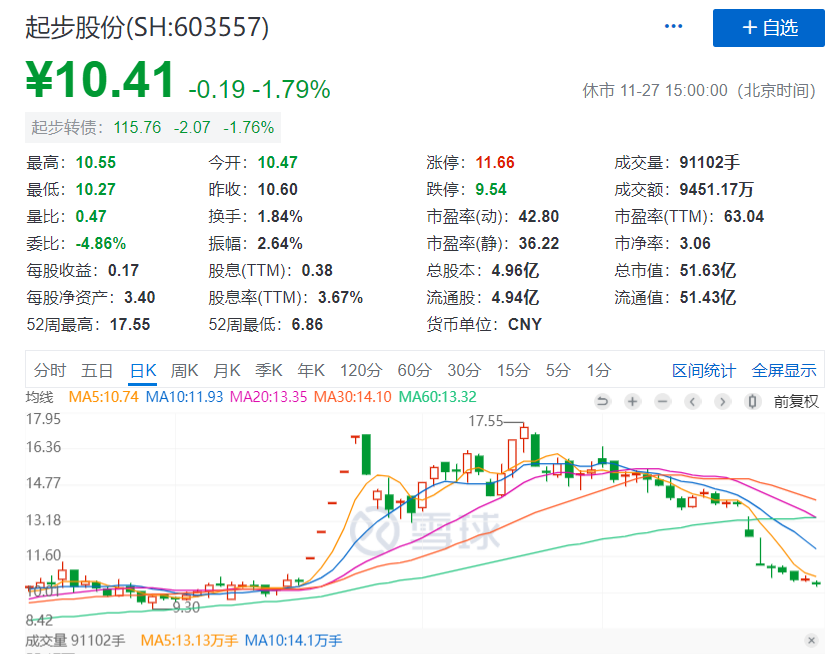The height and width of the screenshot is (654, 836).
Task: Select the 1分 one-minute chart tab
Action: click(x=598, y=370)
